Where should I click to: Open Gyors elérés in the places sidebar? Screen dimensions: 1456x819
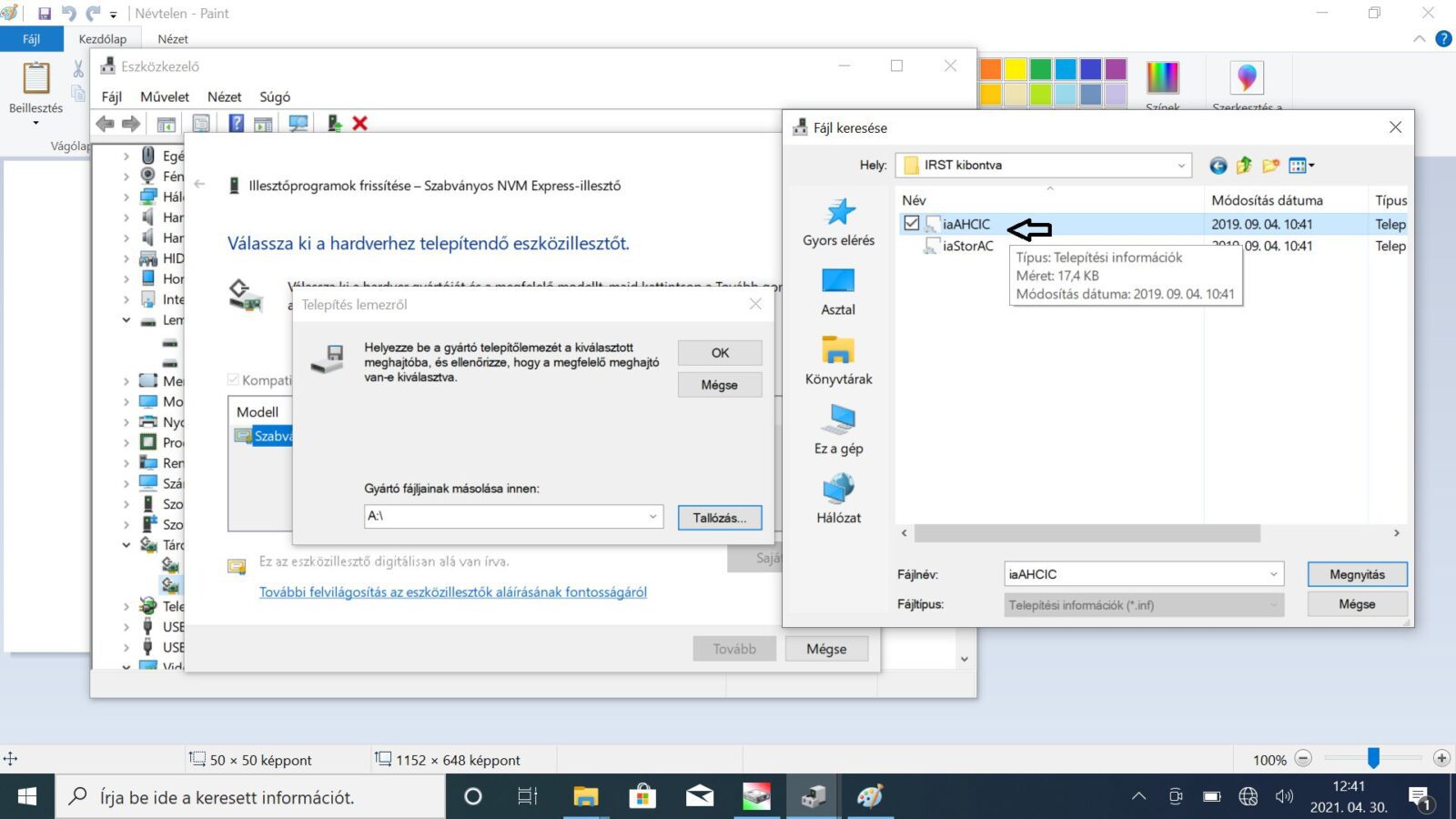838,222
